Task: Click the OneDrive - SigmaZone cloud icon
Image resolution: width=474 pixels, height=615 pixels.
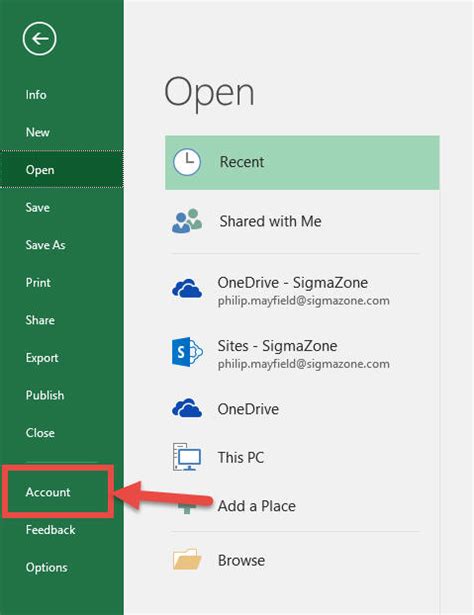Action: coord(187,288)
